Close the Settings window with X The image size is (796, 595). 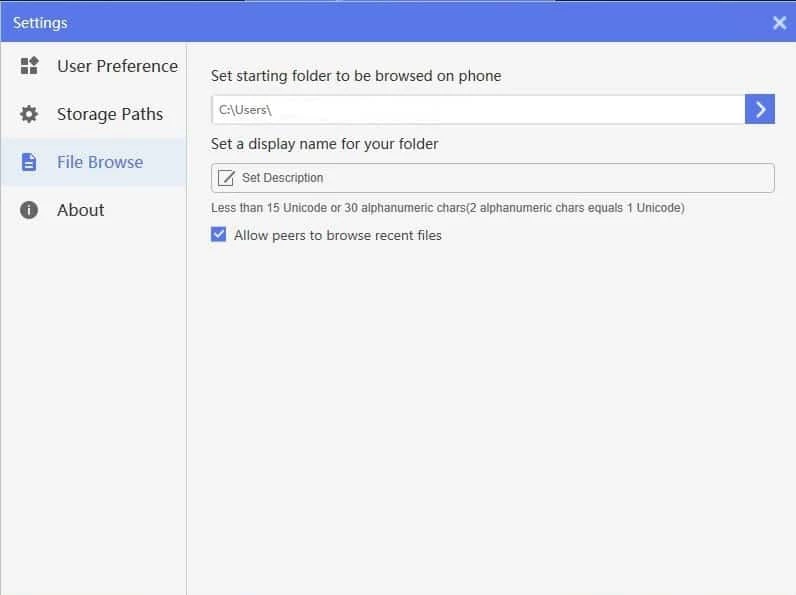780,22
